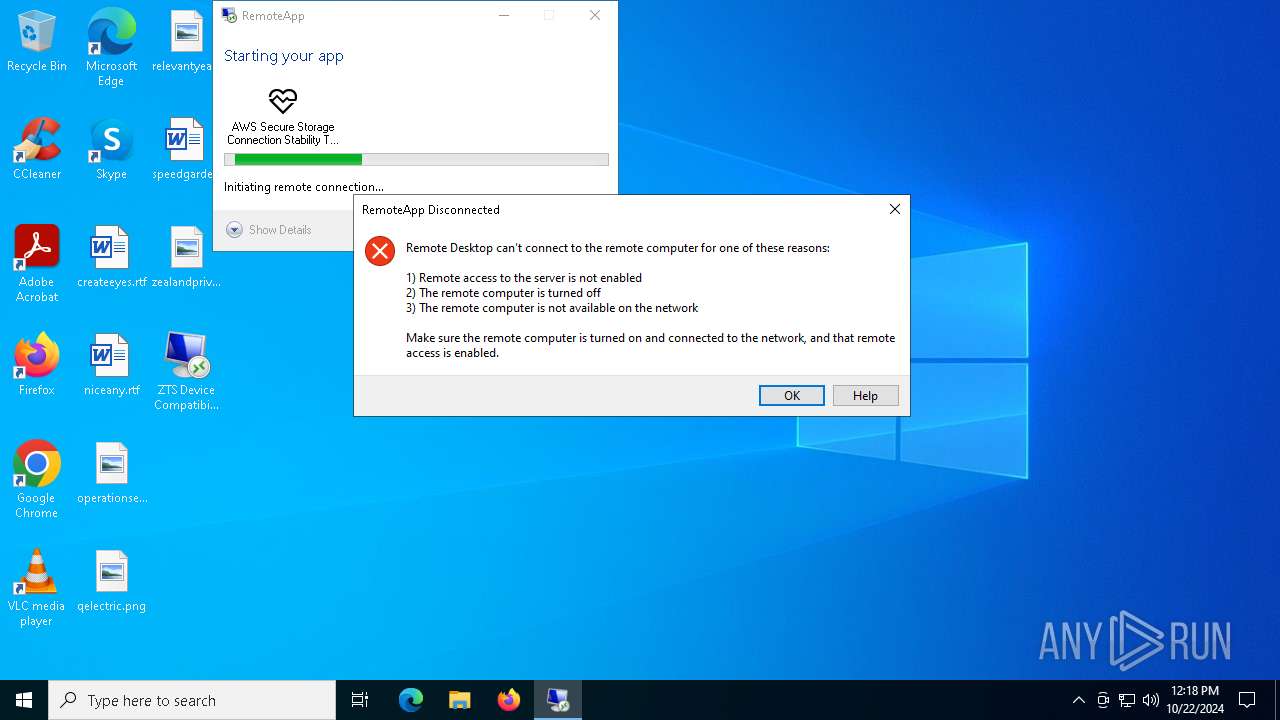Image resolution: width=1280 pixels, height=720 pixels.
Task: Click 'Remote access to the server is not enabled' line
Action: click(x=524, y=278)
